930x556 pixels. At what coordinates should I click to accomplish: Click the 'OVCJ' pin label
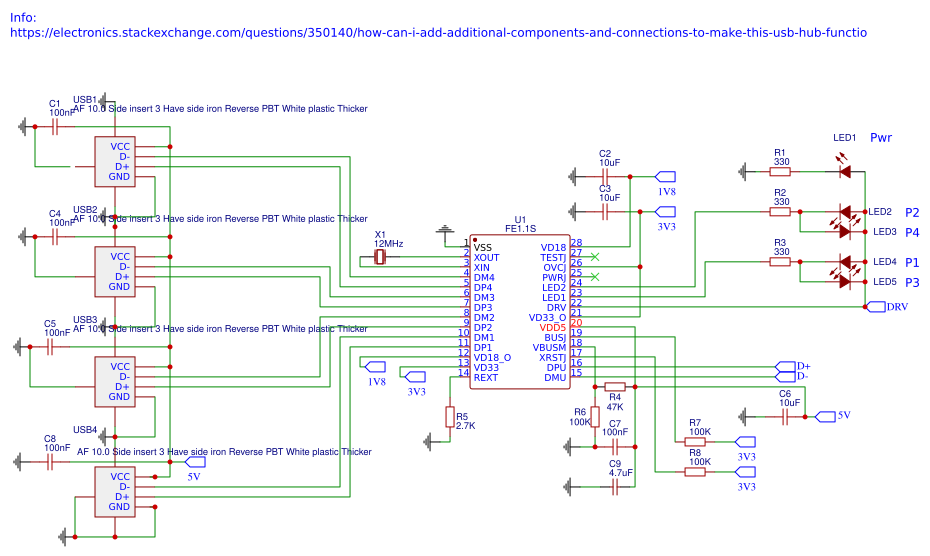pos(555,268)
